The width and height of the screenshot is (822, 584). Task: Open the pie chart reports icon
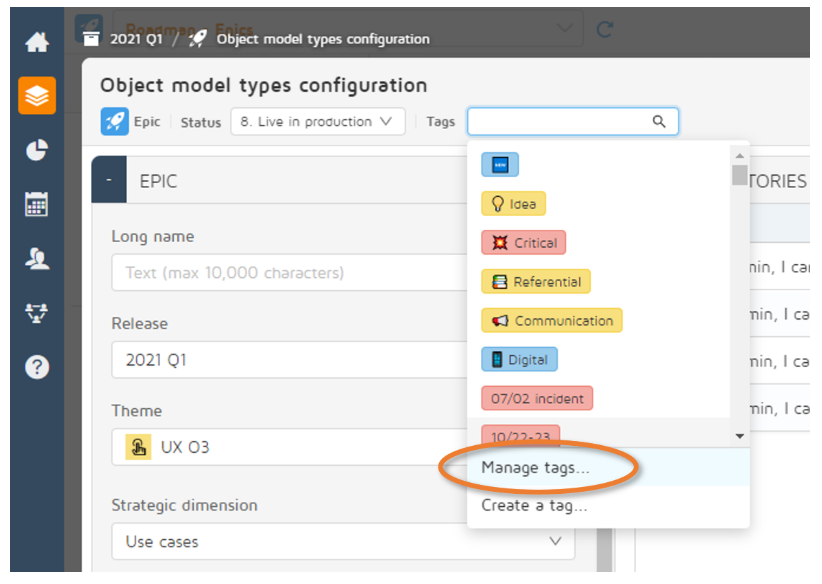click(x=37, y=150)
